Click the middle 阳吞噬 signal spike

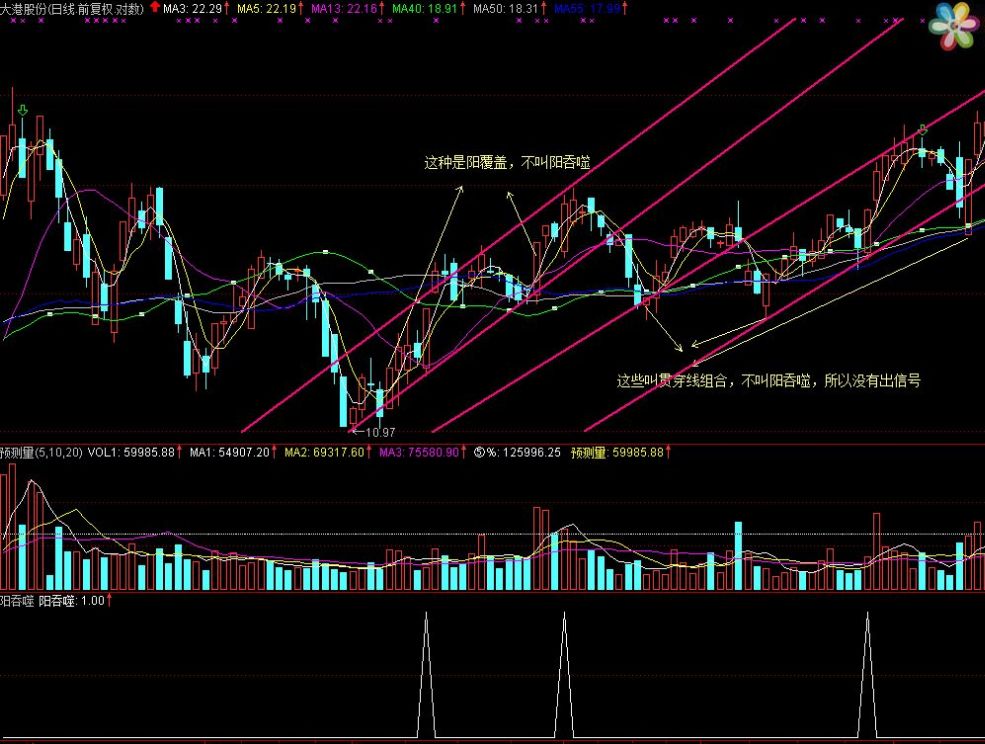(x=564, y=674)
